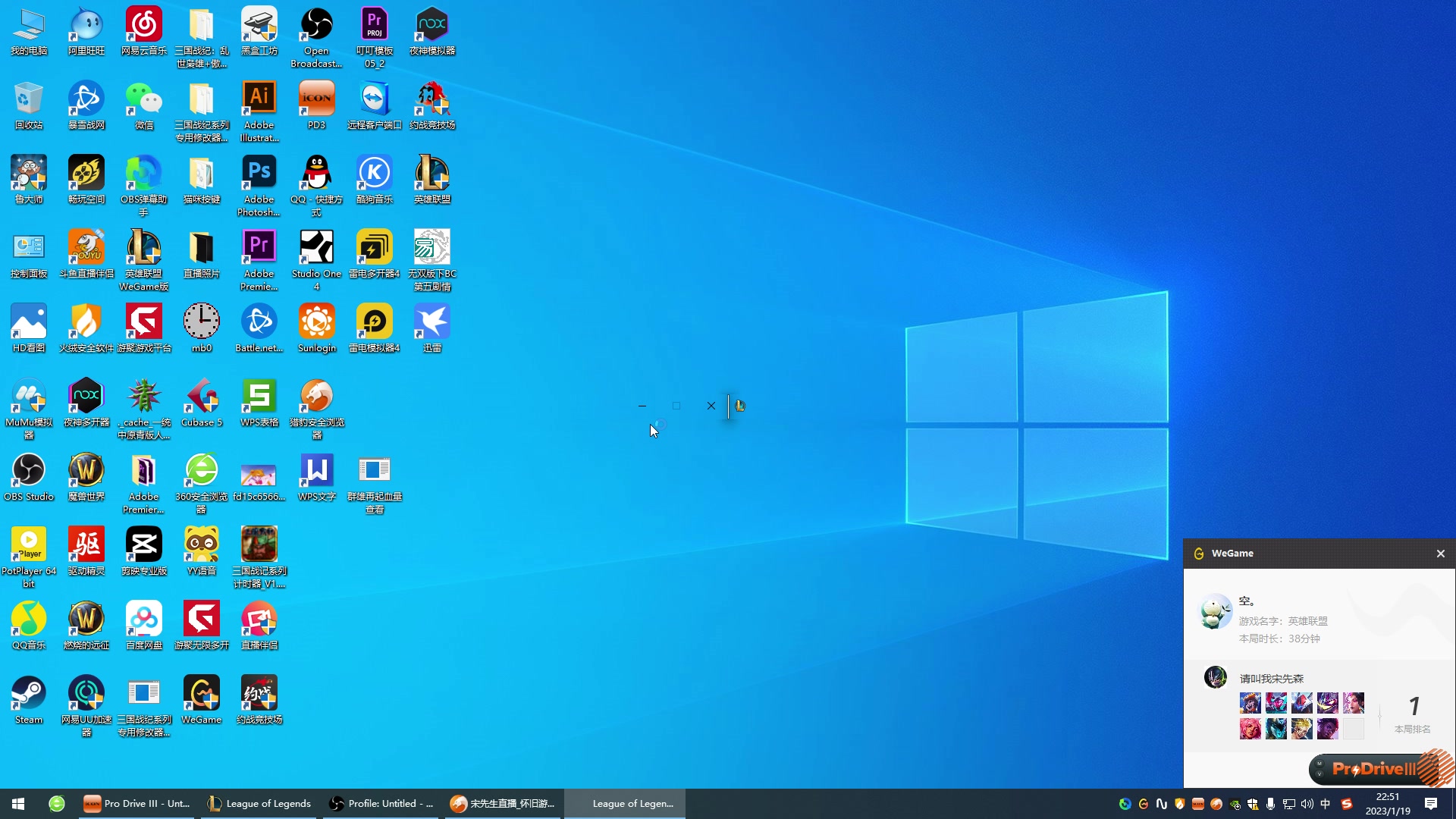Viewport: 1456px width, 819px height.
Task: Open the 直播照片 folder icon
Action: click(x=201, y=247)
